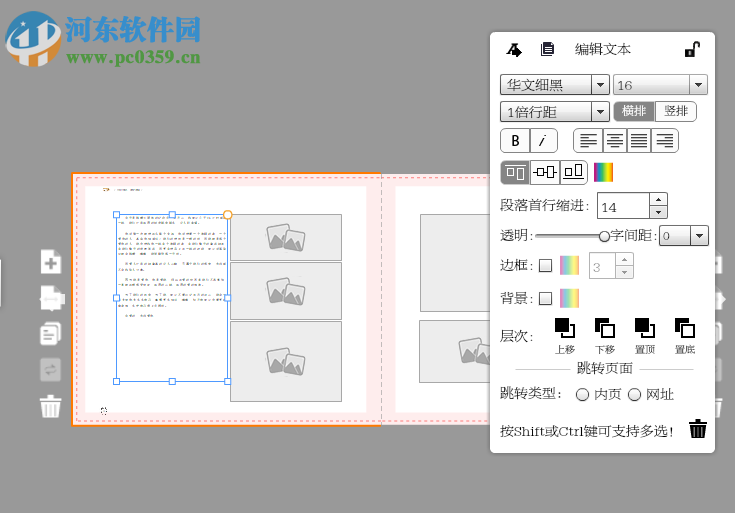The height and width of the screenshot is (513, 735).
Task: Select the middle image placeholder on left page
Action: pyautogui.click(x=286, y=291)
